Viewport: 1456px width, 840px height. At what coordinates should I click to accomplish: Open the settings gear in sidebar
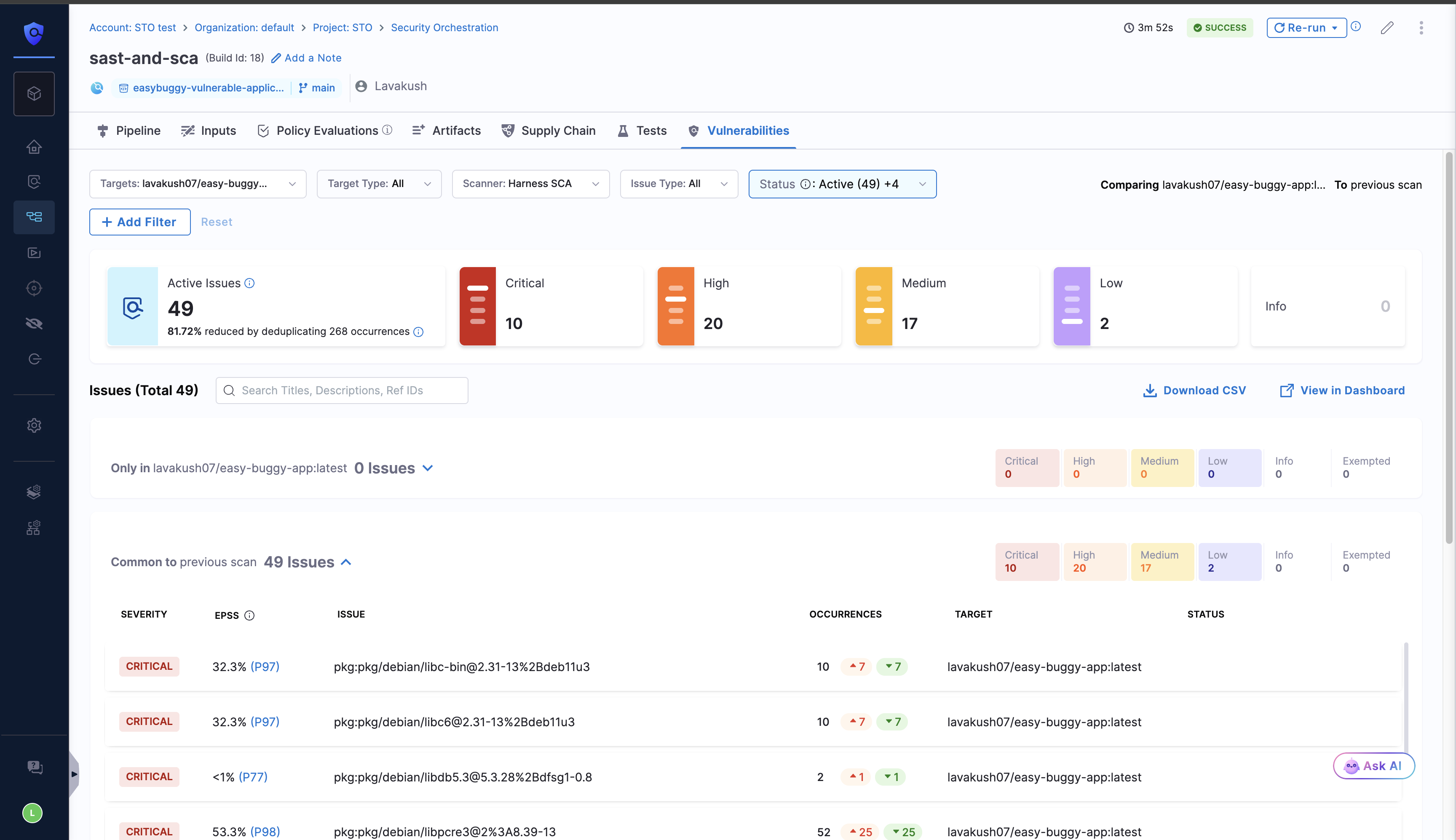34,425
